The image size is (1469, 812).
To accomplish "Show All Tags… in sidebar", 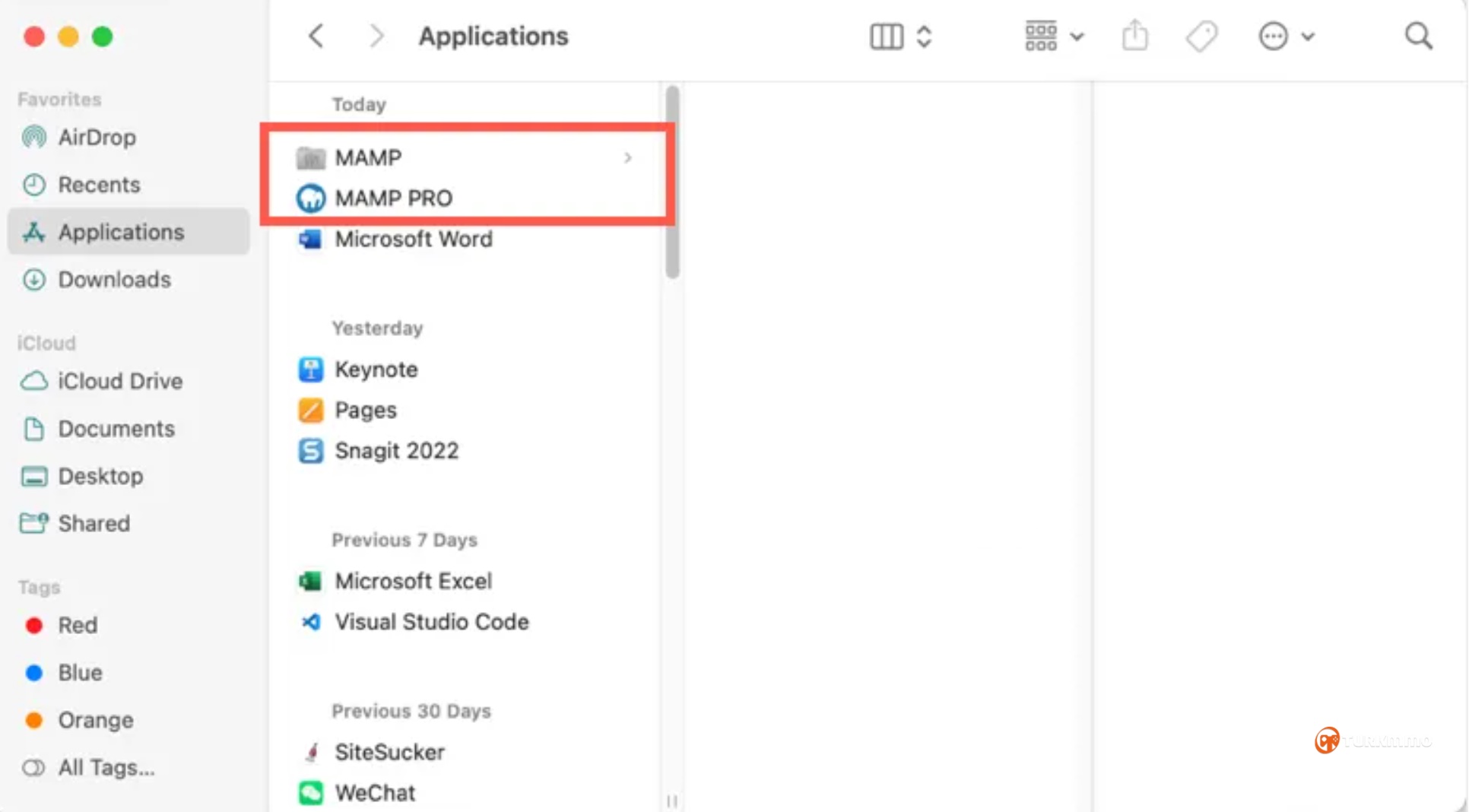I will [x=106, y=768].
